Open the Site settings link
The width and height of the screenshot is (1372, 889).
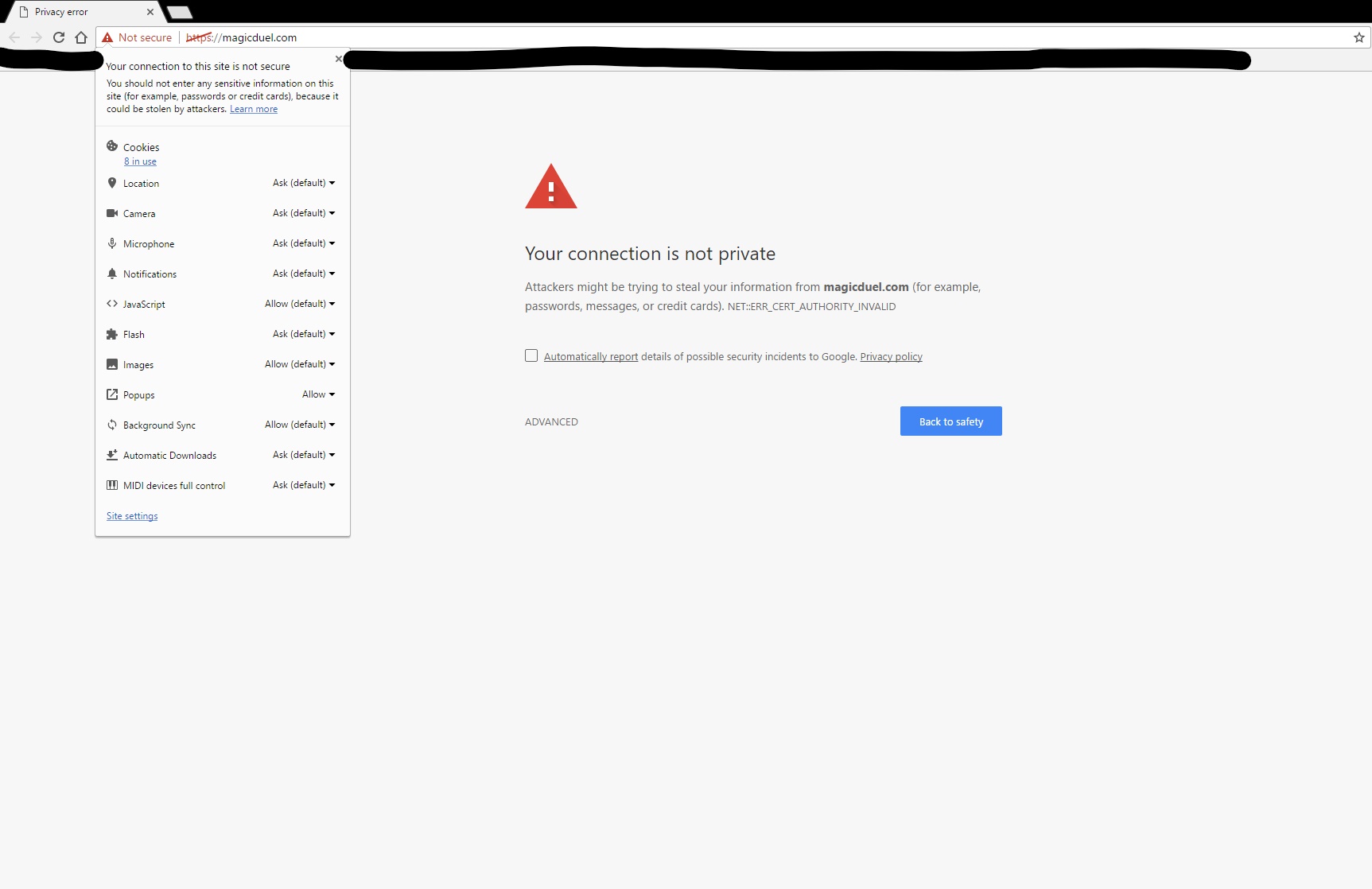[132, 516]
